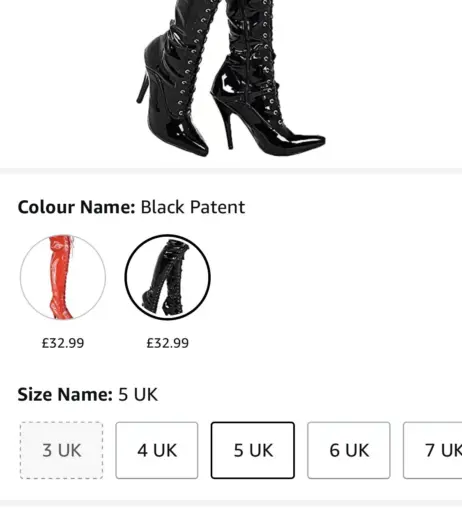Image resolution: width=462 pixels, height=512 pixels.
Task: Click the Size Name label
Action: (65, 395)
